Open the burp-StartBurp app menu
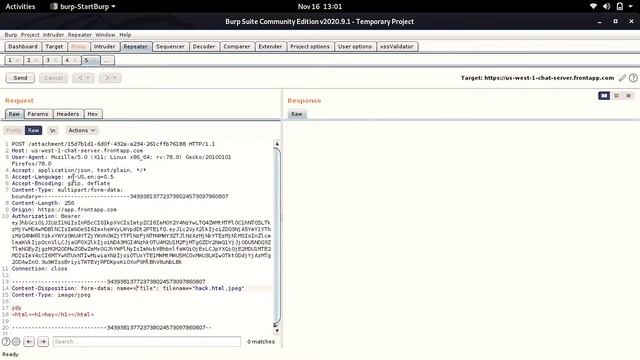640x360 pixels. pyautogui.click(x=83, y=7)
